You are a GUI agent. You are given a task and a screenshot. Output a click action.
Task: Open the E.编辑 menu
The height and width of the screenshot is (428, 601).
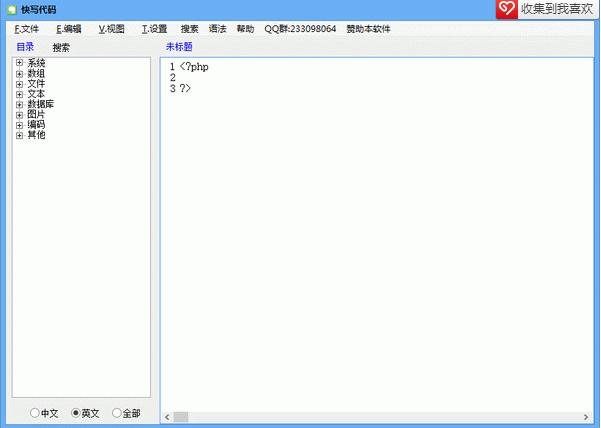click(69, 29)
